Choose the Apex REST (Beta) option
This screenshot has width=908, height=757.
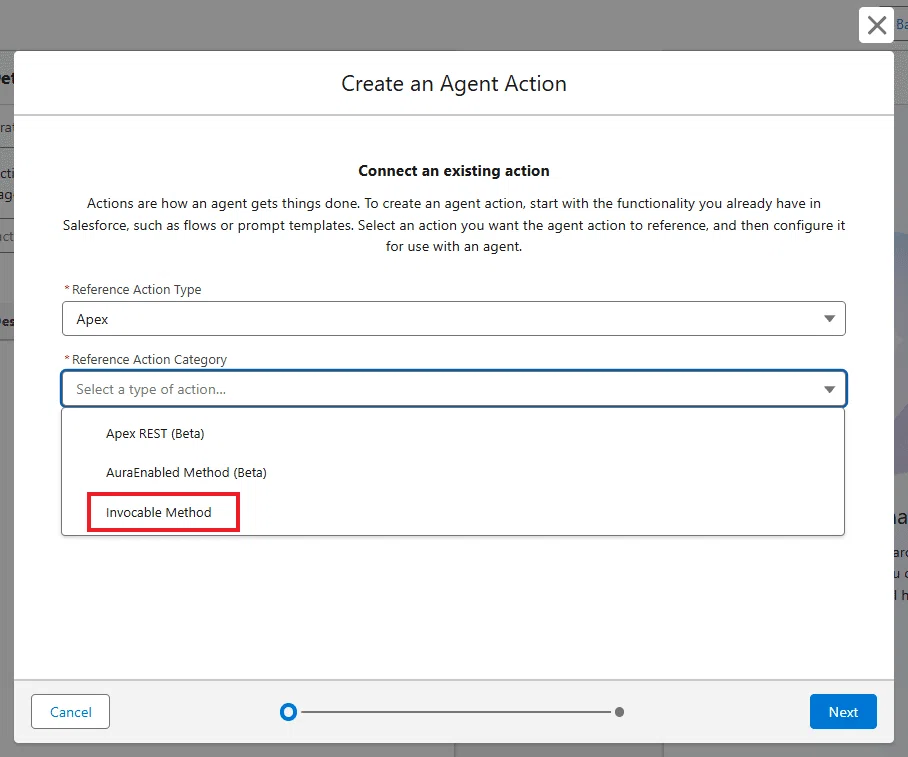point(155,433)
